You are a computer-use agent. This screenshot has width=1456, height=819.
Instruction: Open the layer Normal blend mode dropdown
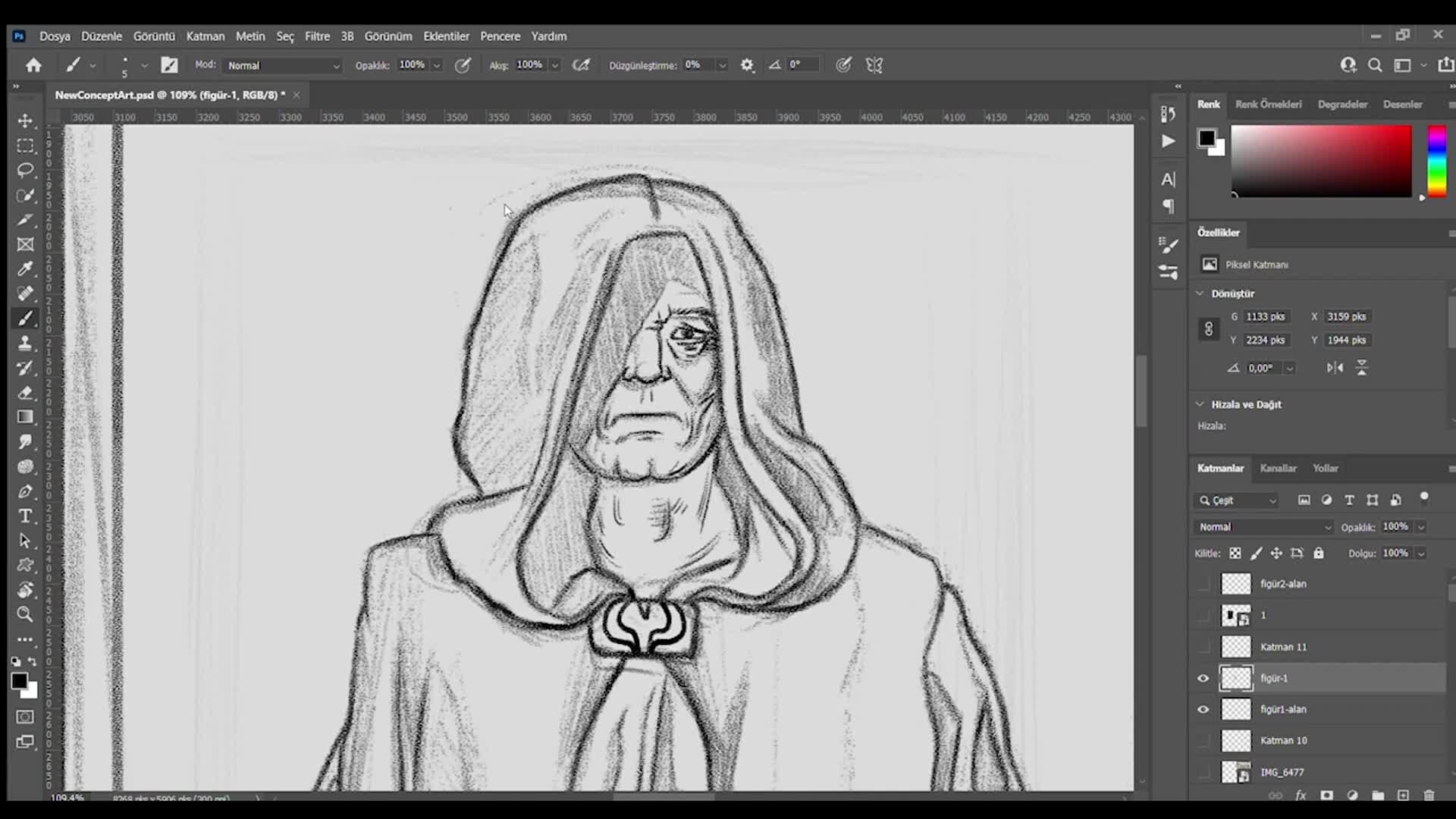[x=1262, y=526]
